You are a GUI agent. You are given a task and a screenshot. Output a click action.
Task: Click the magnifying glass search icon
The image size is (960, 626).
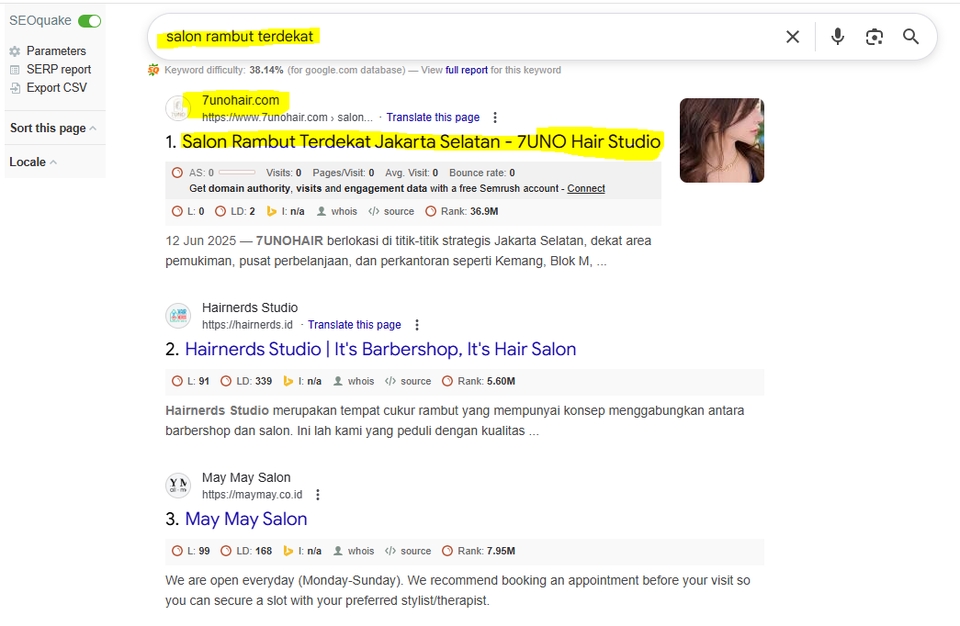(910, 37)
